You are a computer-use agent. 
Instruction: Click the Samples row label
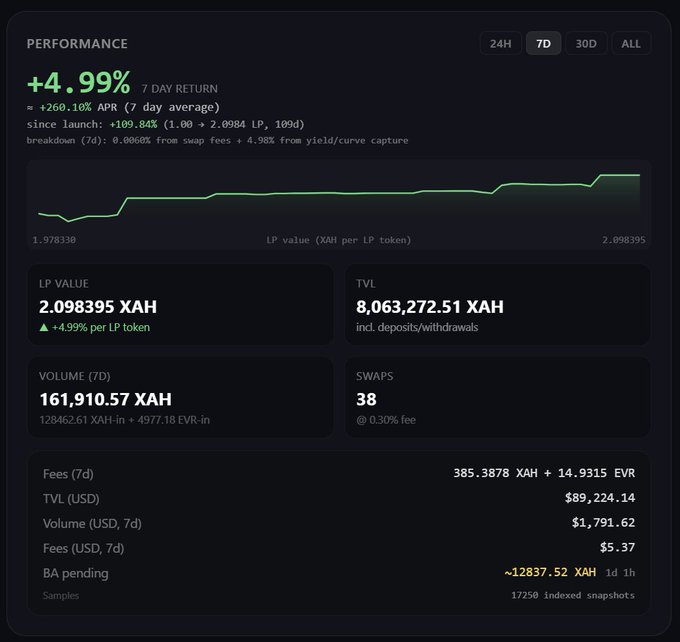tap(61, 596)
